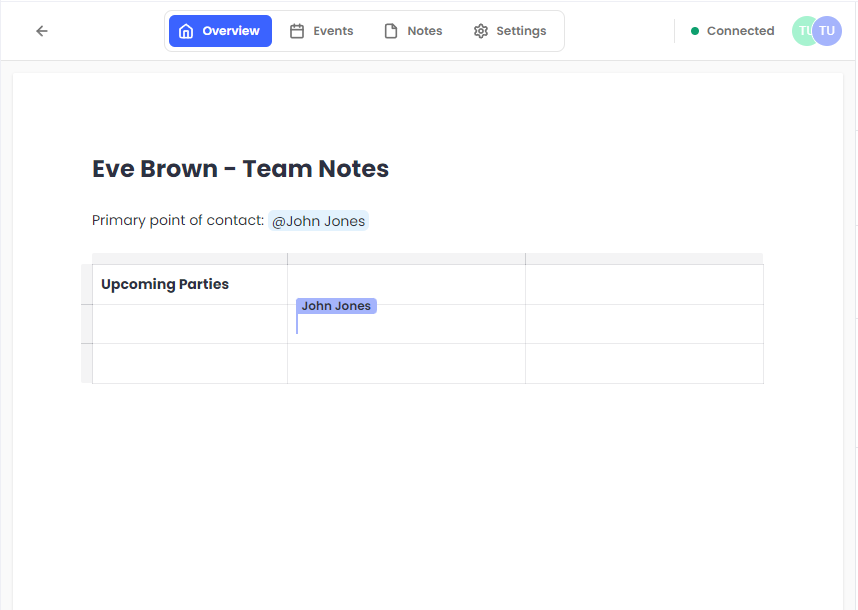Select the first table column handle
Screen dimensions: 858x610
(189, 259)
